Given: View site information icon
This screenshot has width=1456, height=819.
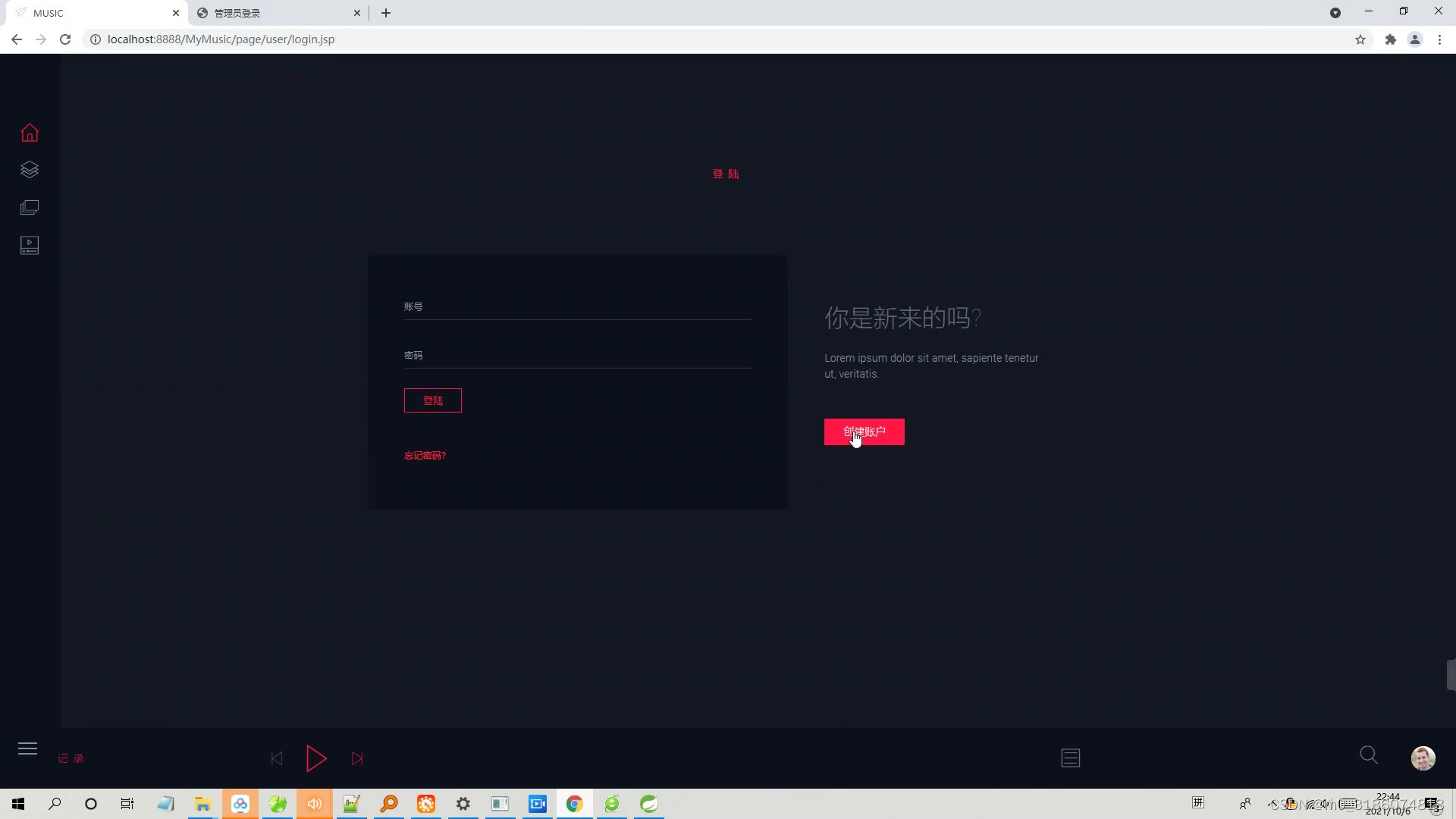Looking at the screenshot, I should (96, 39).
